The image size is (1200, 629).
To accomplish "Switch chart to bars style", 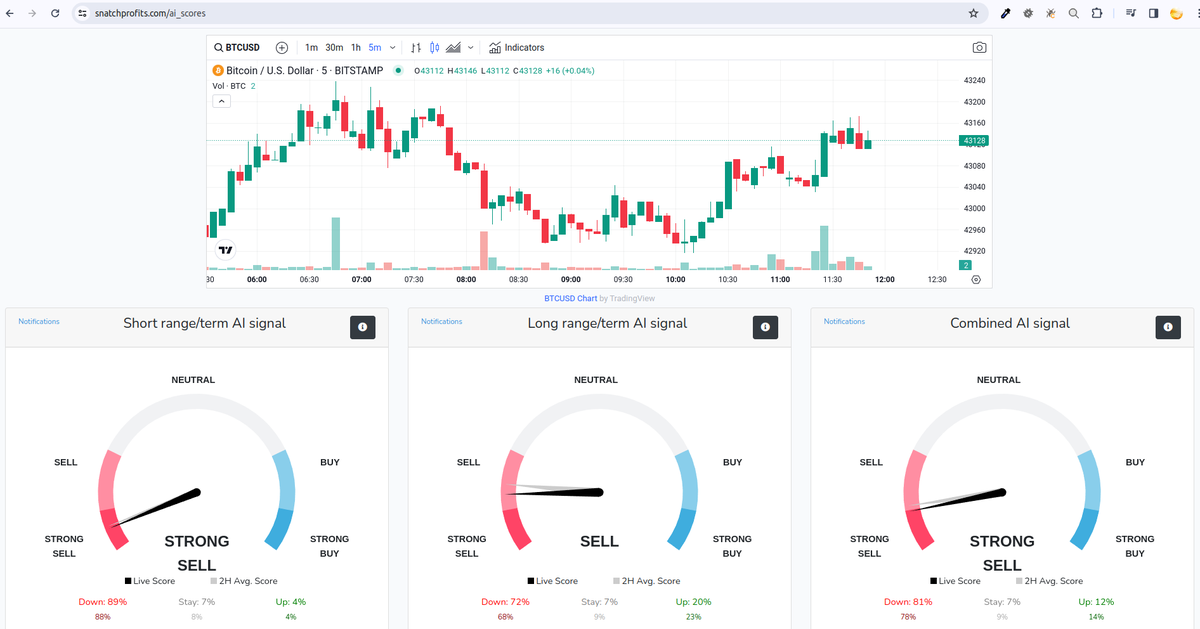I will click(x=416, y=47).
